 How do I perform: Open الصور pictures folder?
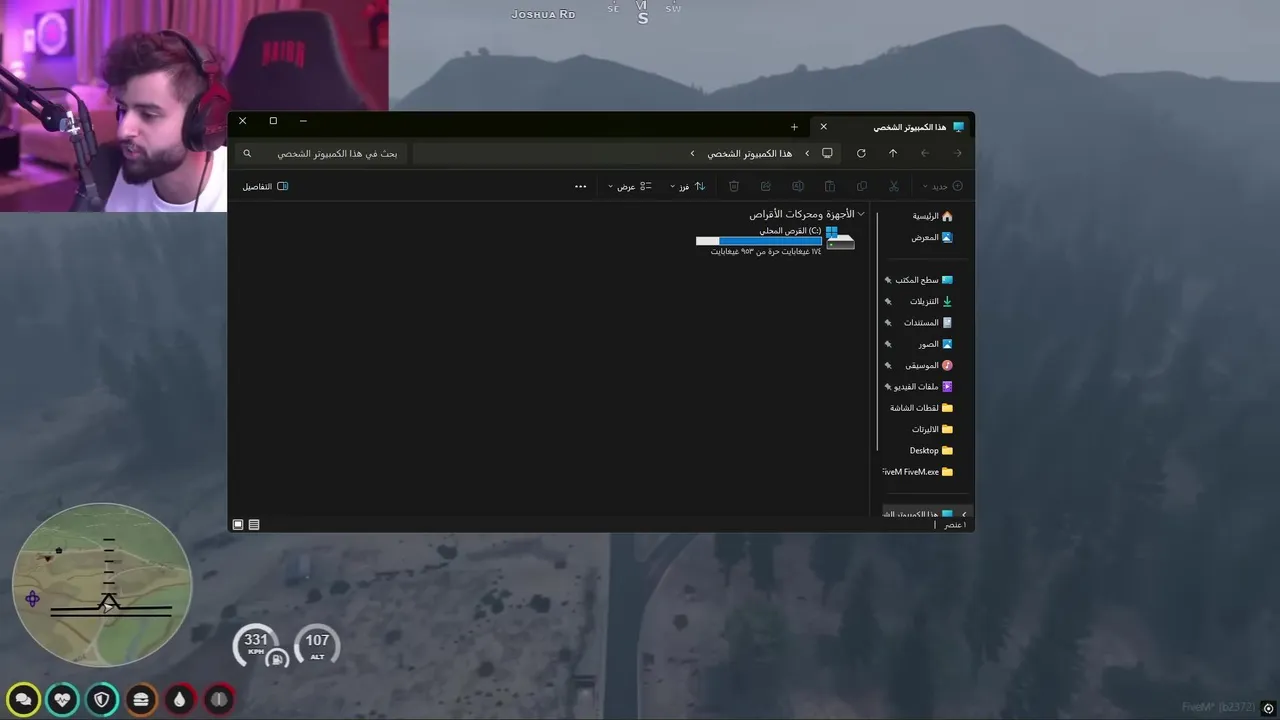click(935, 344)
